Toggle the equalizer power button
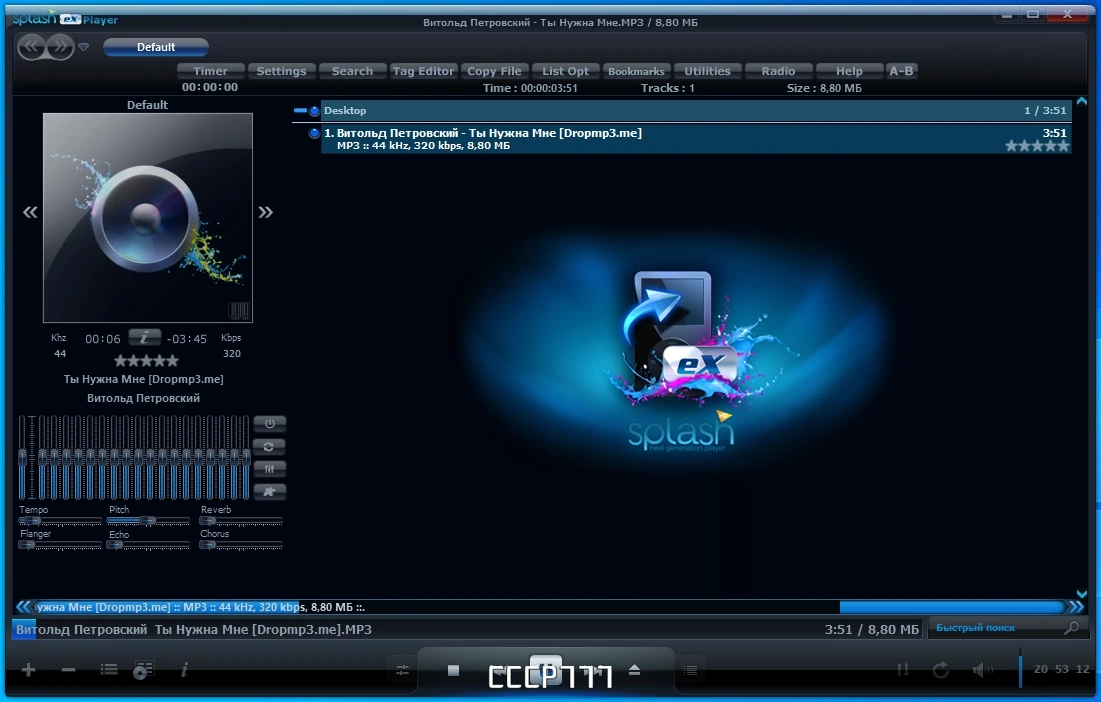The height and width of the screenshot is (702, 1101). coord(270,423)
